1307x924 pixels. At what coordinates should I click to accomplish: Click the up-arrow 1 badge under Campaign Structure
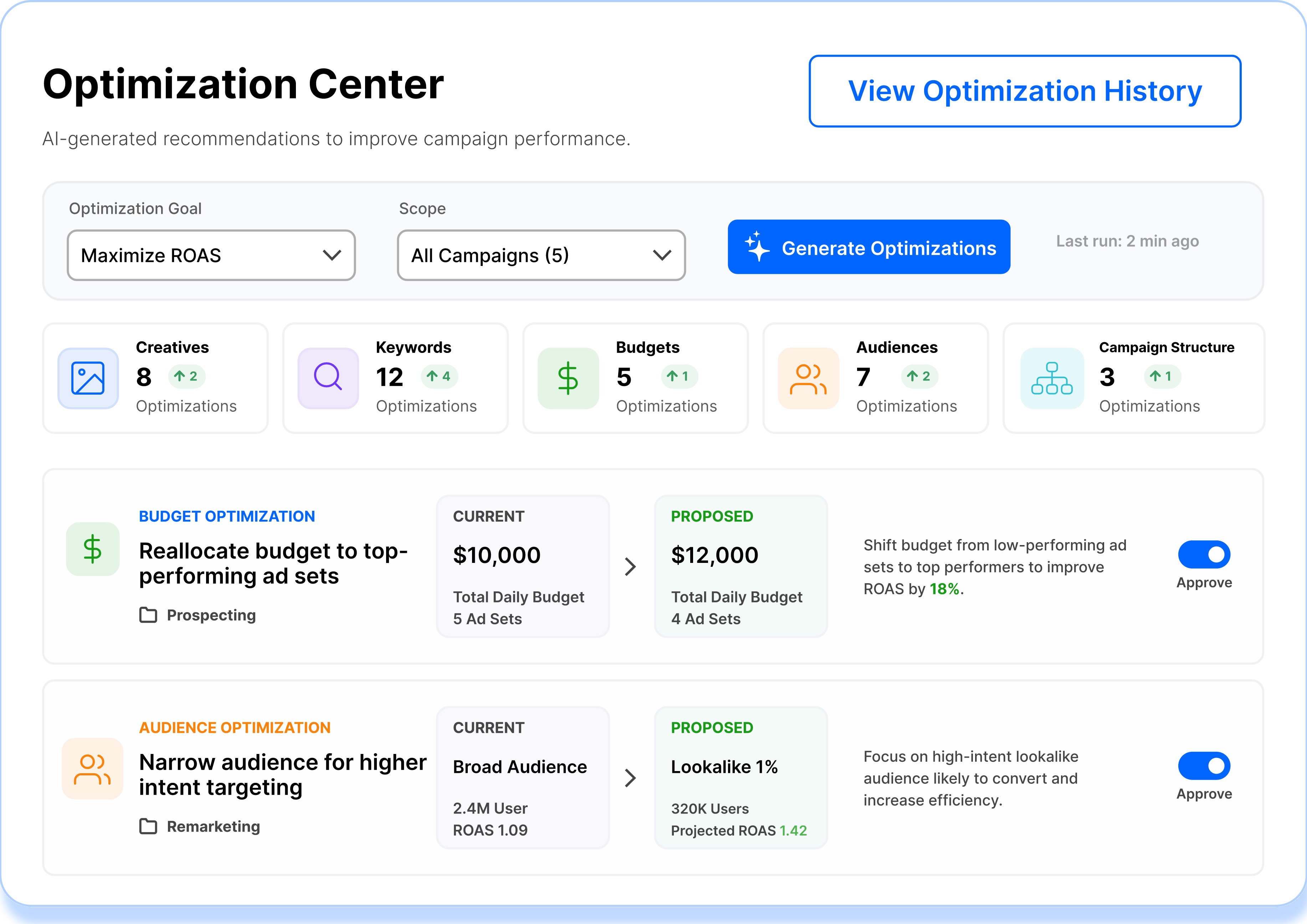point(1162,376)
